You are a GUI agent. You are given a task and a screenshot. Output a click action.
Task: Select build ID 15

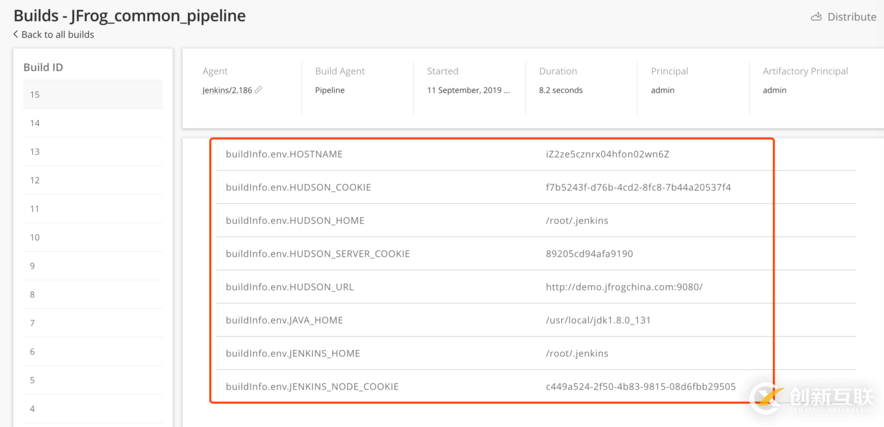coord(93,94)
